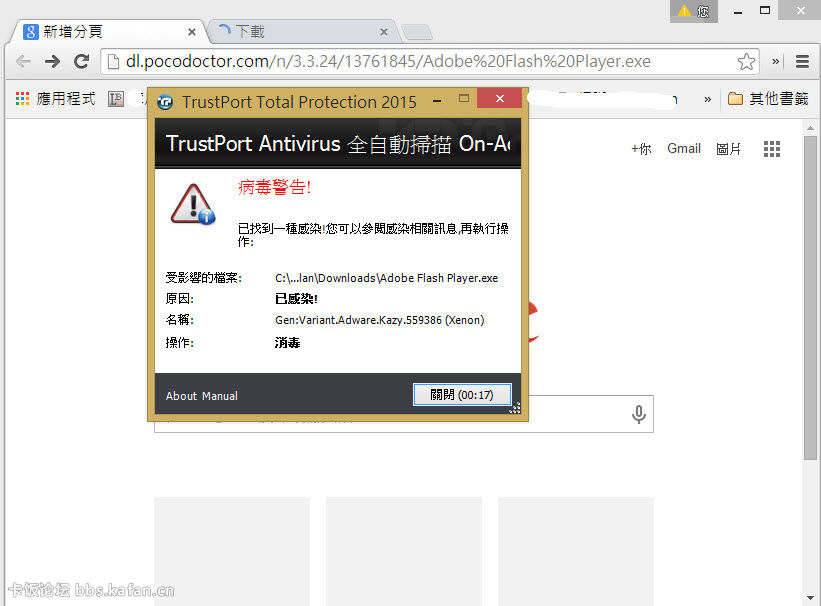Switch to the 新增分頁 tab
The height and width of the screenshot is (606, 821).
[100, 31]
